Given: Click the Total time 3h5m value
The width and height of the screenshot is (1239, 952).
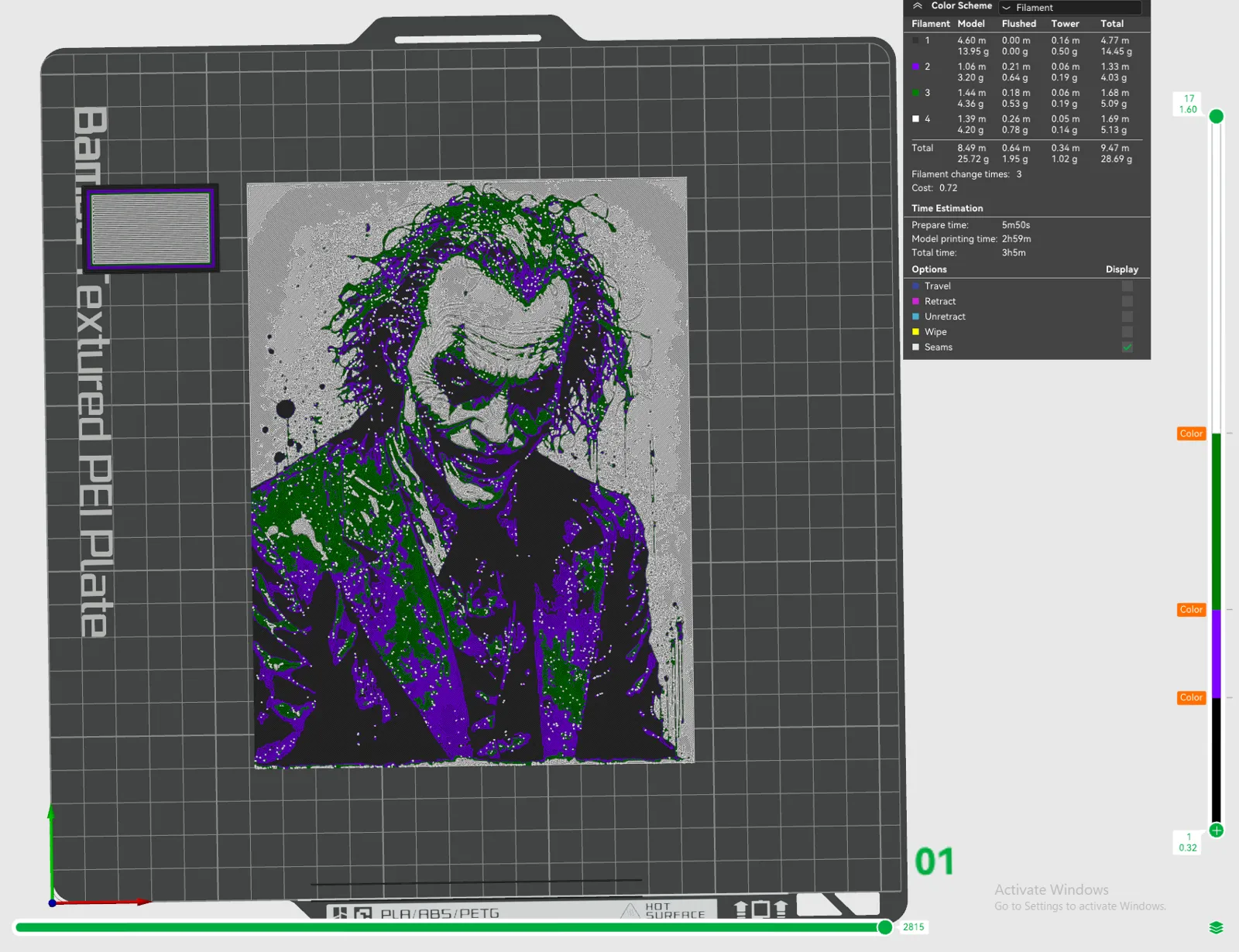Looking at the screenshot, I should 1014,253.
